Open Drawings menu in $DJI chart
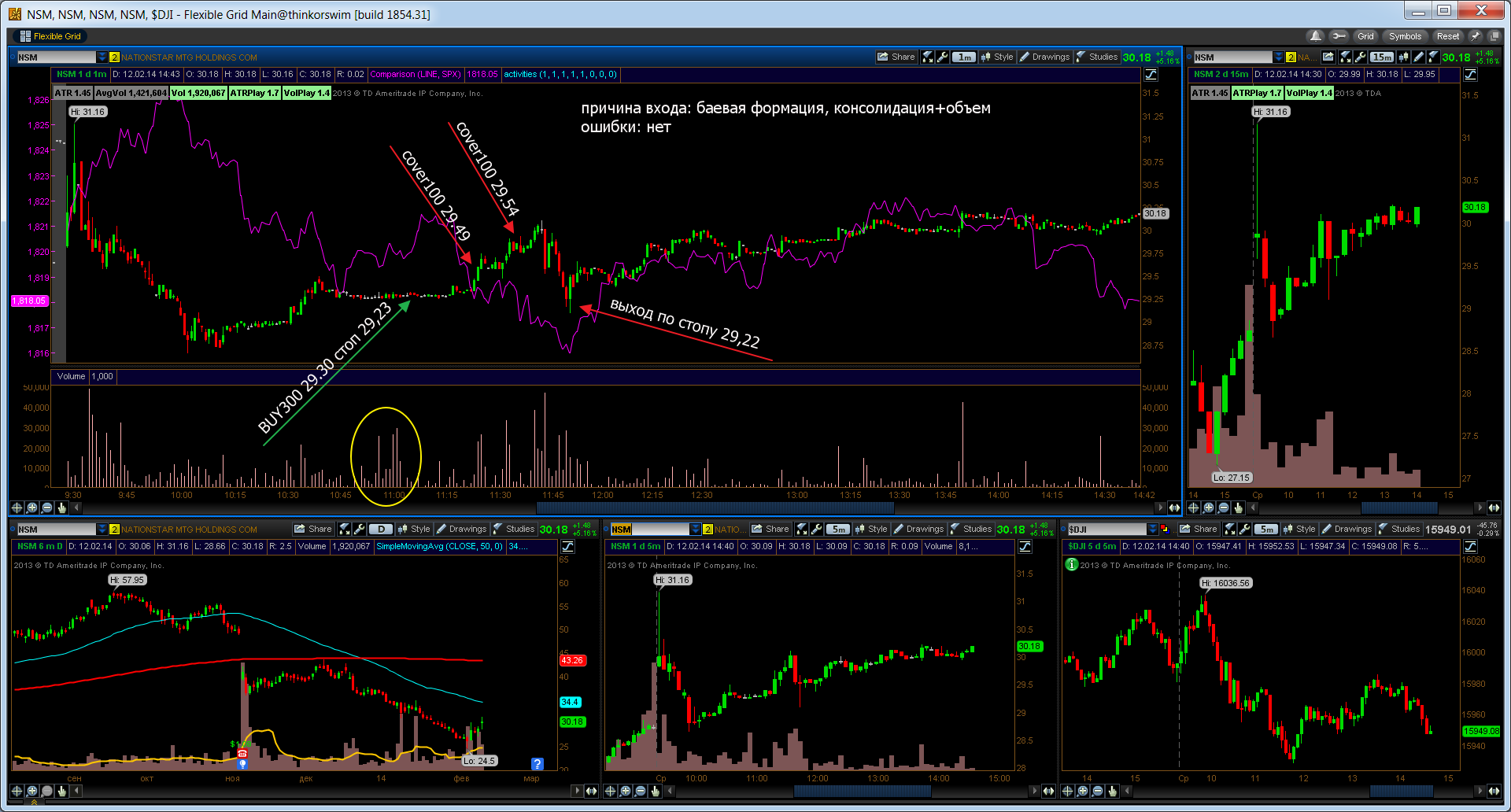1511x812 pixels. click(x=1347, y=529)
